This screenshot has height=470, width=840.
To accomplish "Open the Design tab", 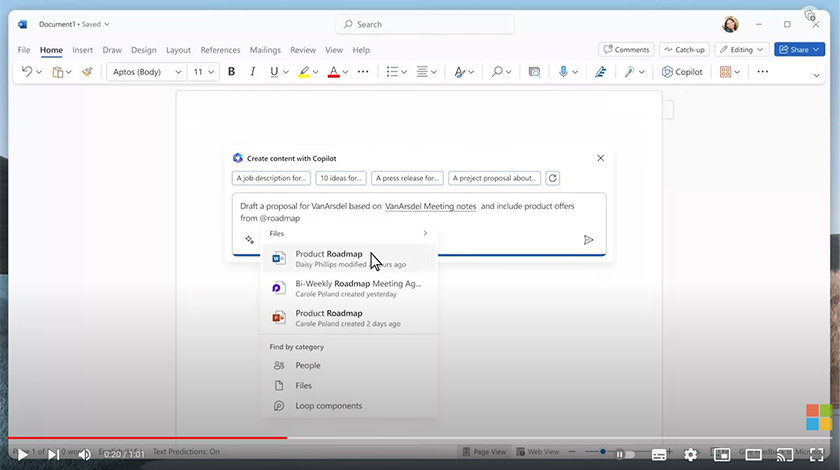I will click(144, 50).
